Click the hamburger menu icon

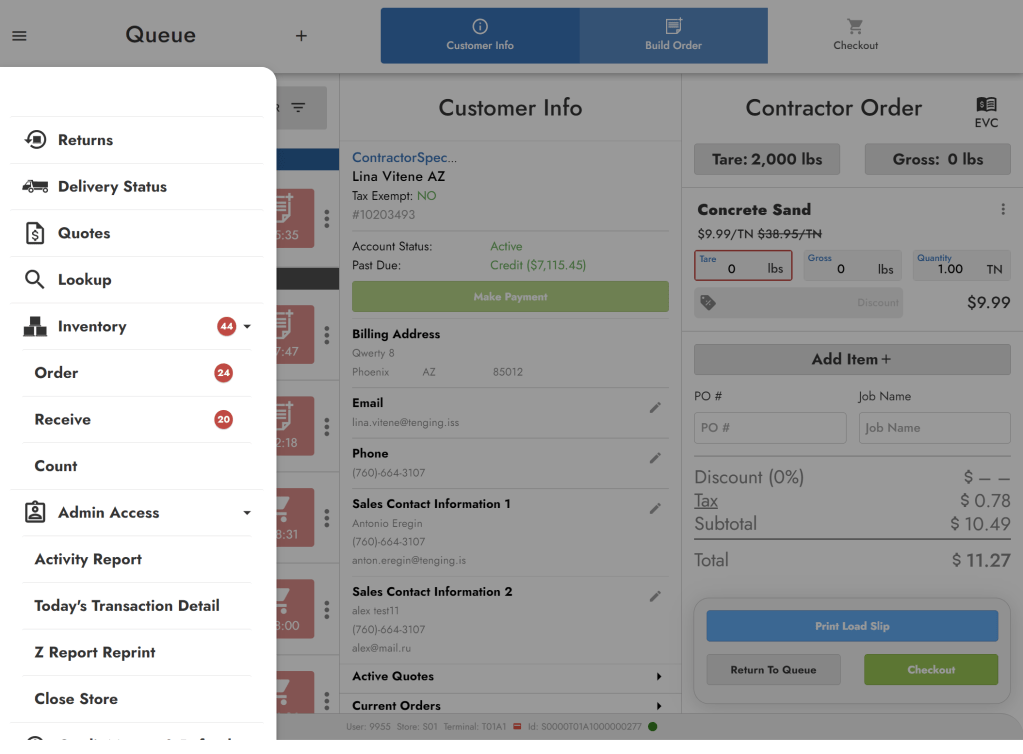(x=19, y=36)
